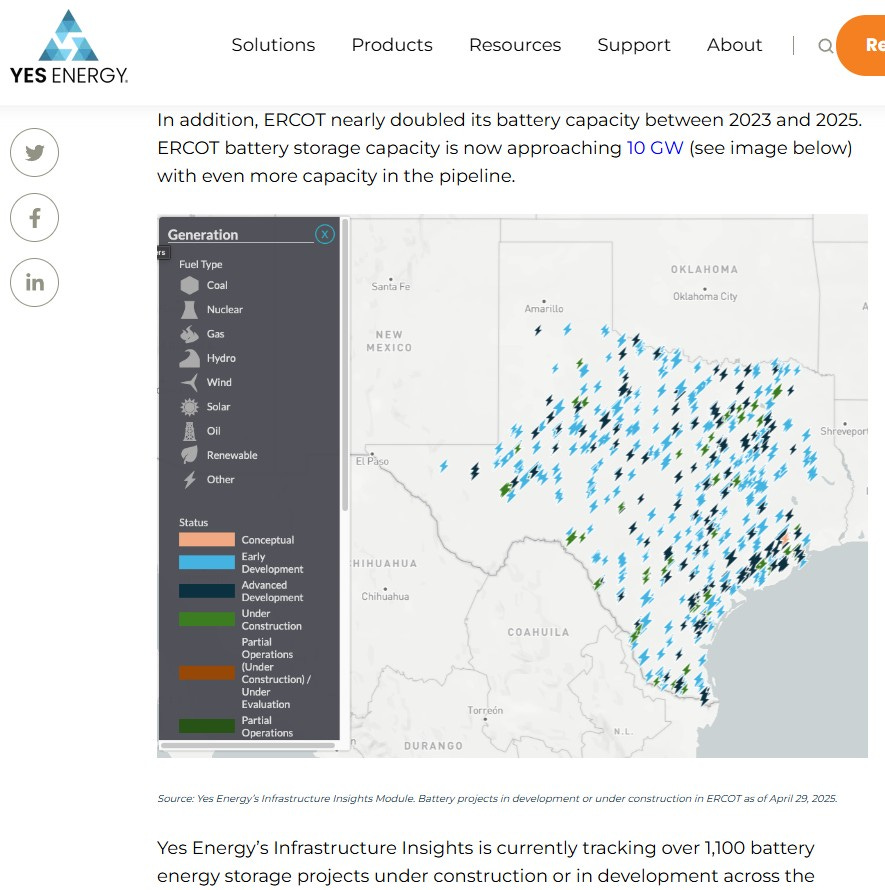Viewport: 885px width, 890px height.
Task: Open the Support menu
Action: click(634, 45)
